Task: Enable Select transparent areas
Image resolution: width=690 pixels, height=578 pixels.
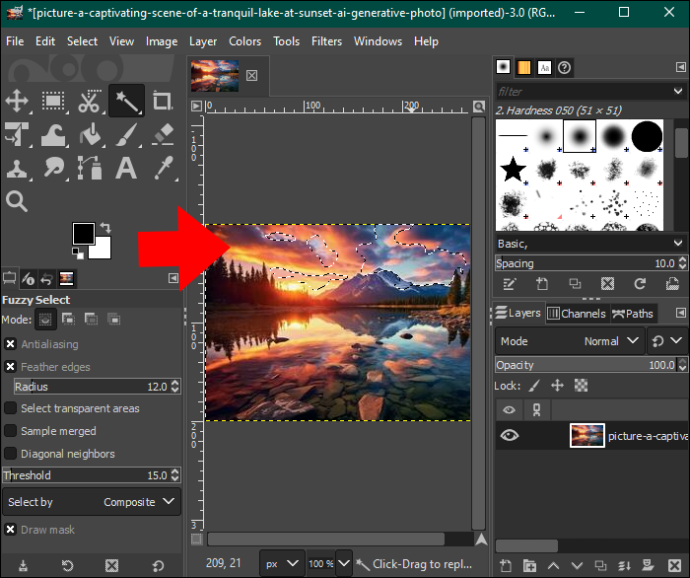Action: click(11, 408)
